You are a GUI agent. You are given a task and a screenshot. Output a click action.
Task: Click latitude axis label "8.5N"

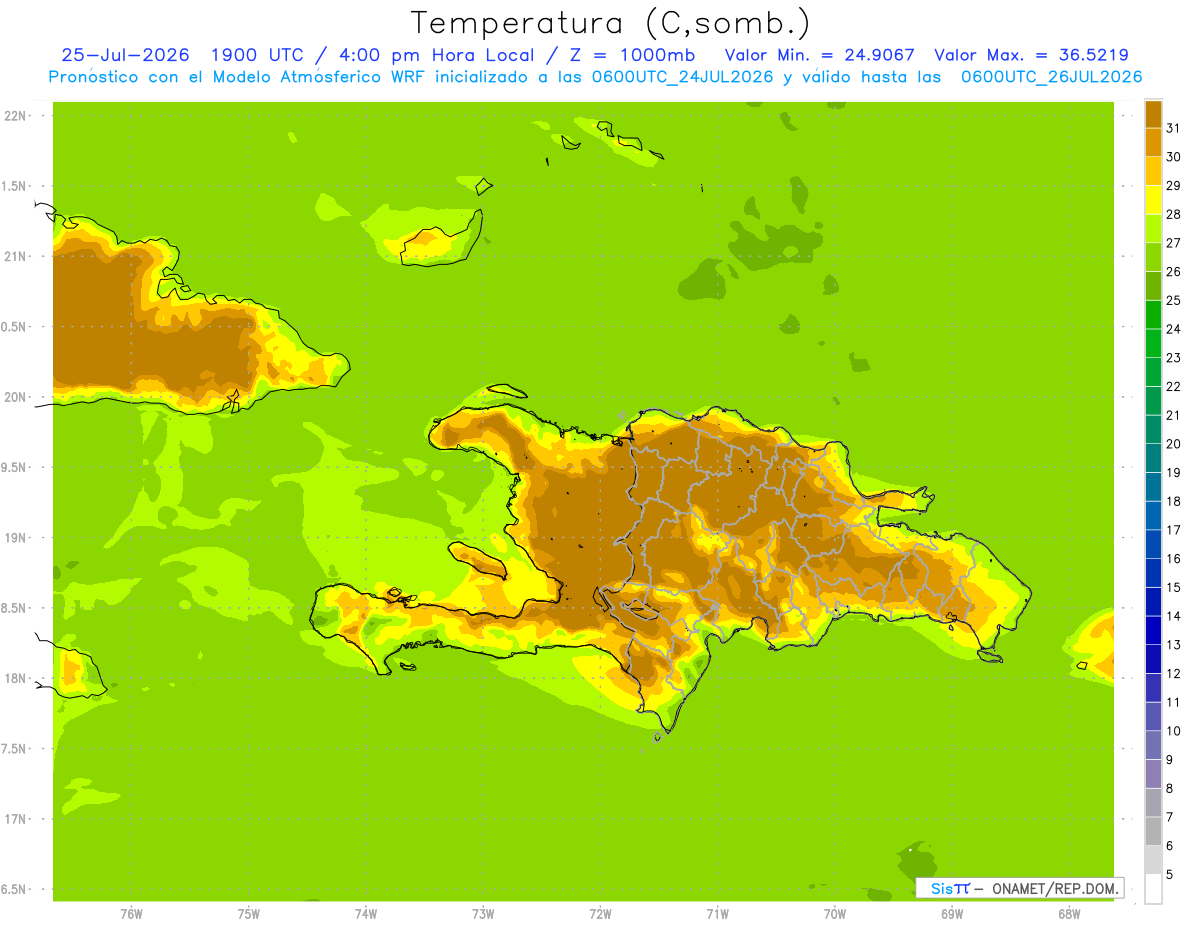pos(15,608)
